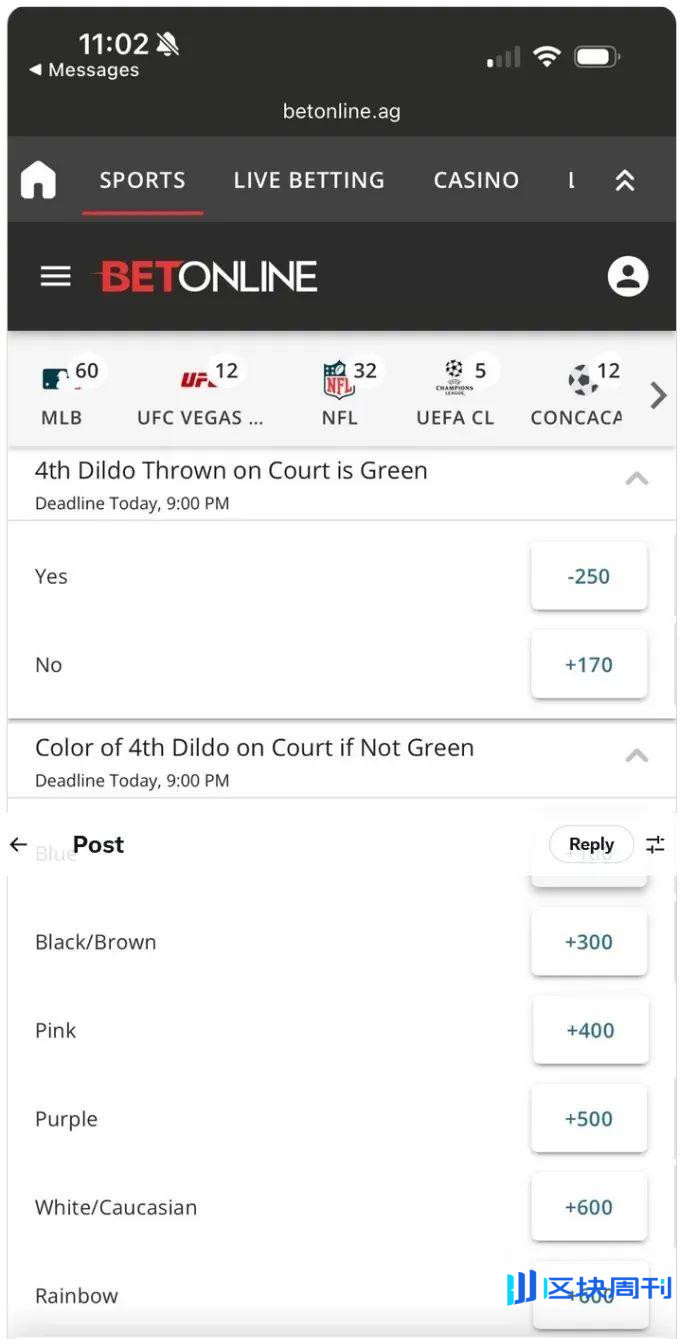The height and width of the screenshot is (1339, 696).
Task: Select the NFL league icon
Action: click(339, 380)
